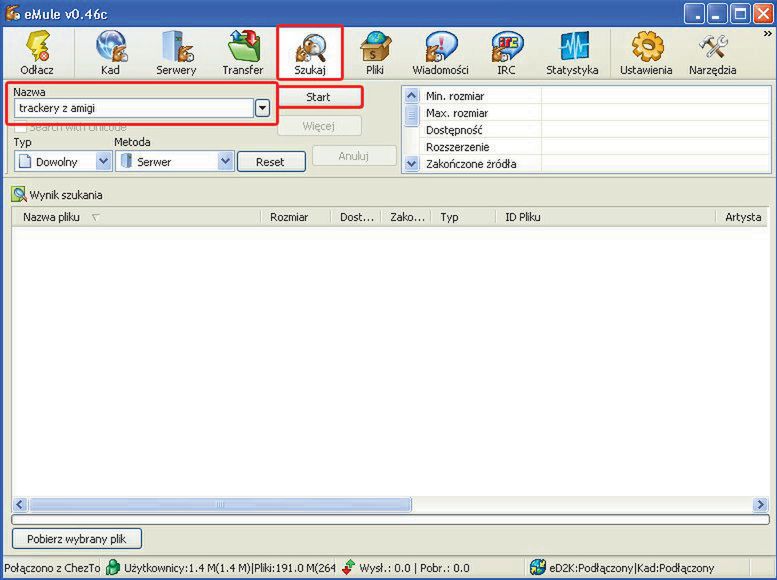
Task: Click 'Połączono z ChezTo' status text
Action: (x=52, y=568)
